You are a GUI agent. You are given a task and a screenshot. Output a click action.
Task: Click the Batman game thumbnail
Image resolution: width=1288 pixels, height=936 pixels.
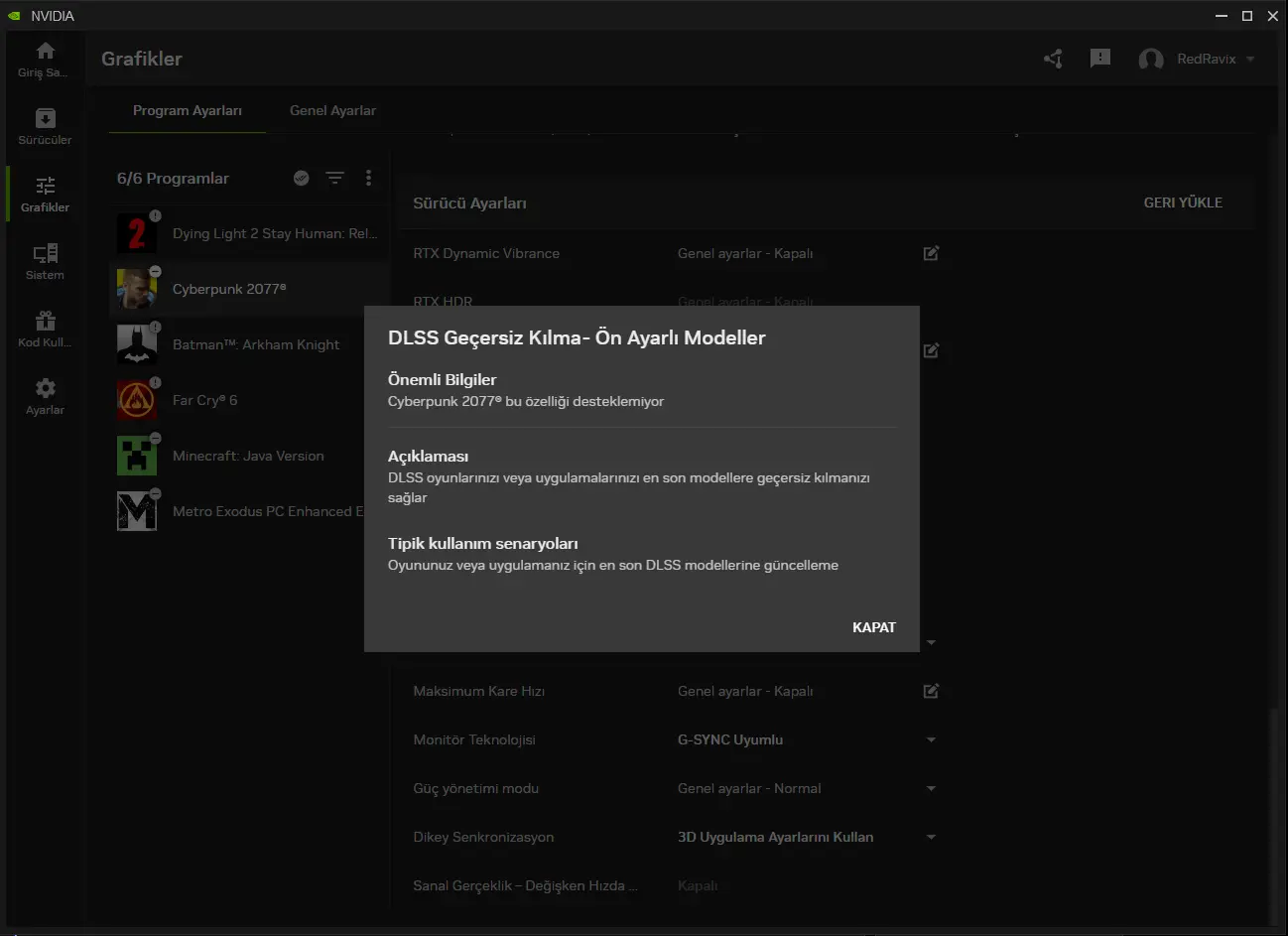tap(137, 344)
